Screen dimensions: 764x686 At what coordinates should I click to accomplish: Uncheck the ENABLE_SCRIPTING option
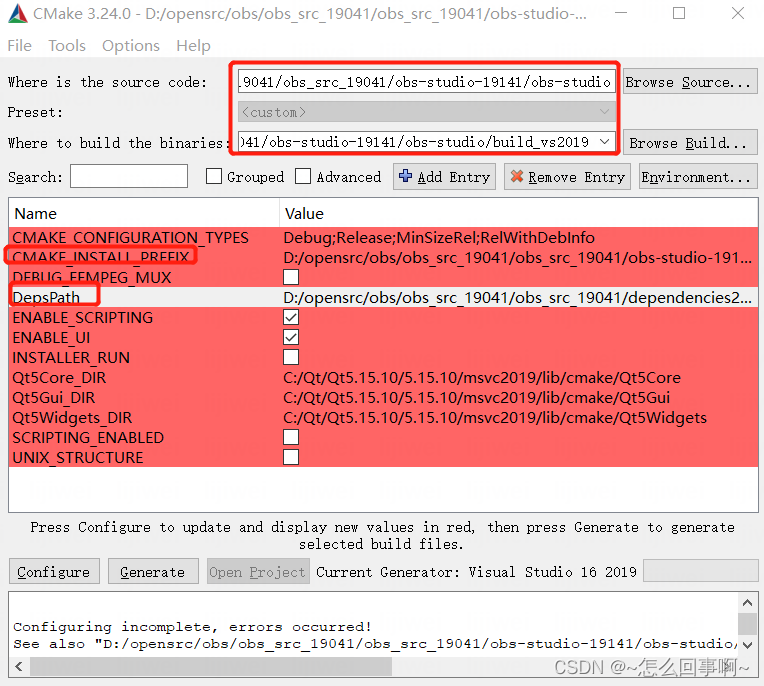point(291,317)
